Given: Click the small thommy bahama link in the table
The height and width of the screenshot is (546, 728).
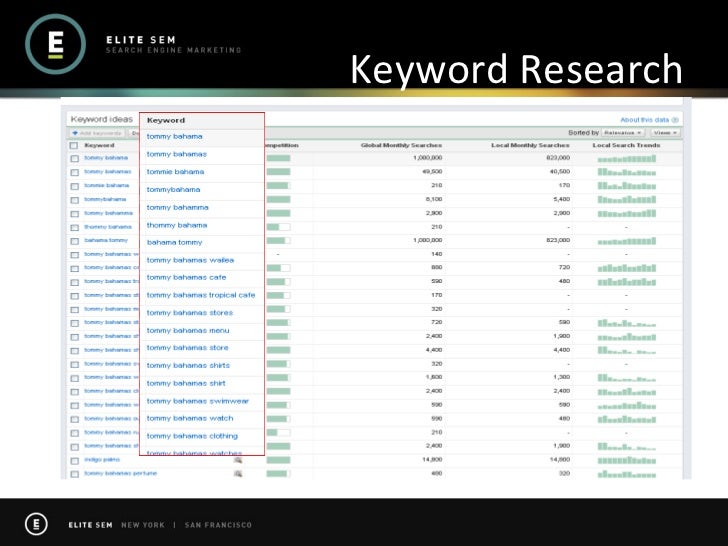Looking at the screenshot, I should tap(108, 227).
